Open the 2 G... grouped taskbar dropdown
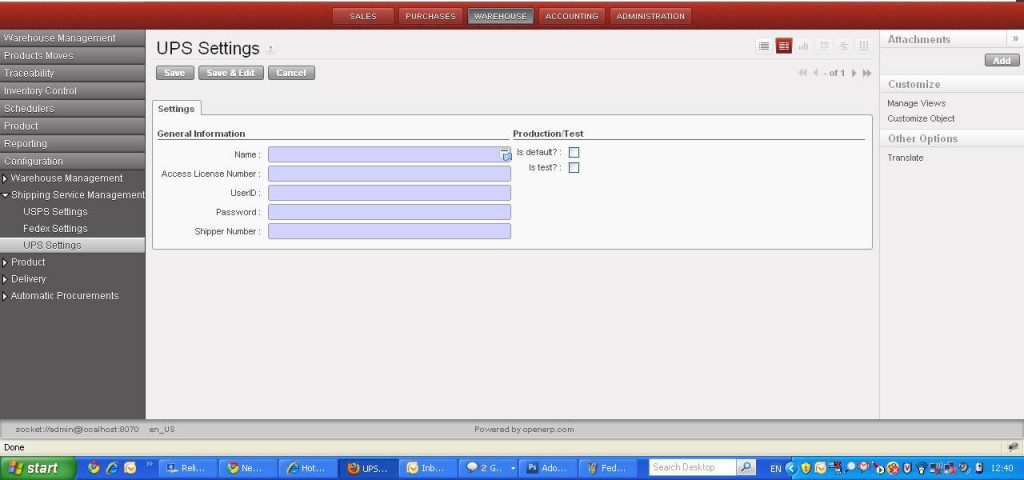Screen dimensions: 1024x480 (513, 468)
